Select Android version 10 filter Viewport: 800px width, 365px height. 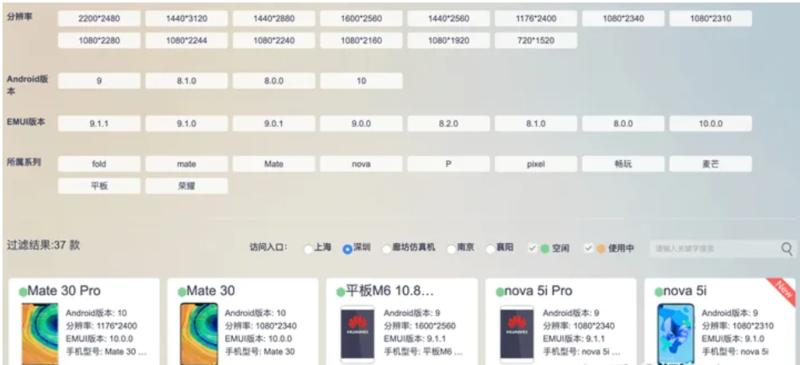coord(361,81)
